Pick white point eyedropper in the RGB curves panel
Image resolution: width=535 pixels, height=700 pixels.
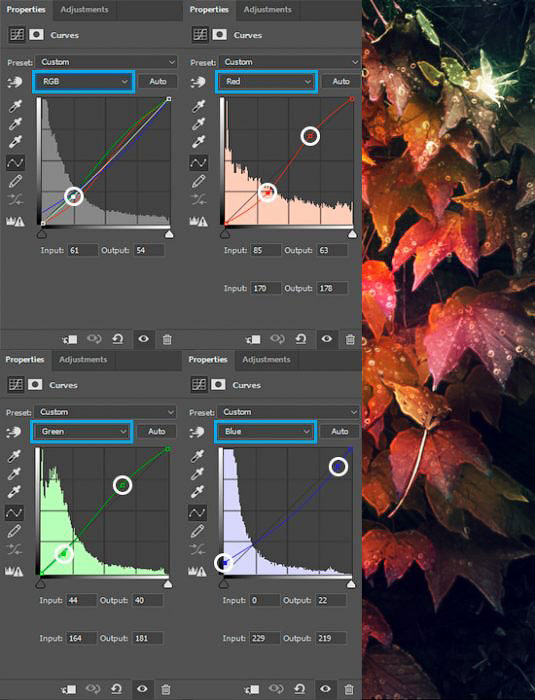[x=15, y=142]
